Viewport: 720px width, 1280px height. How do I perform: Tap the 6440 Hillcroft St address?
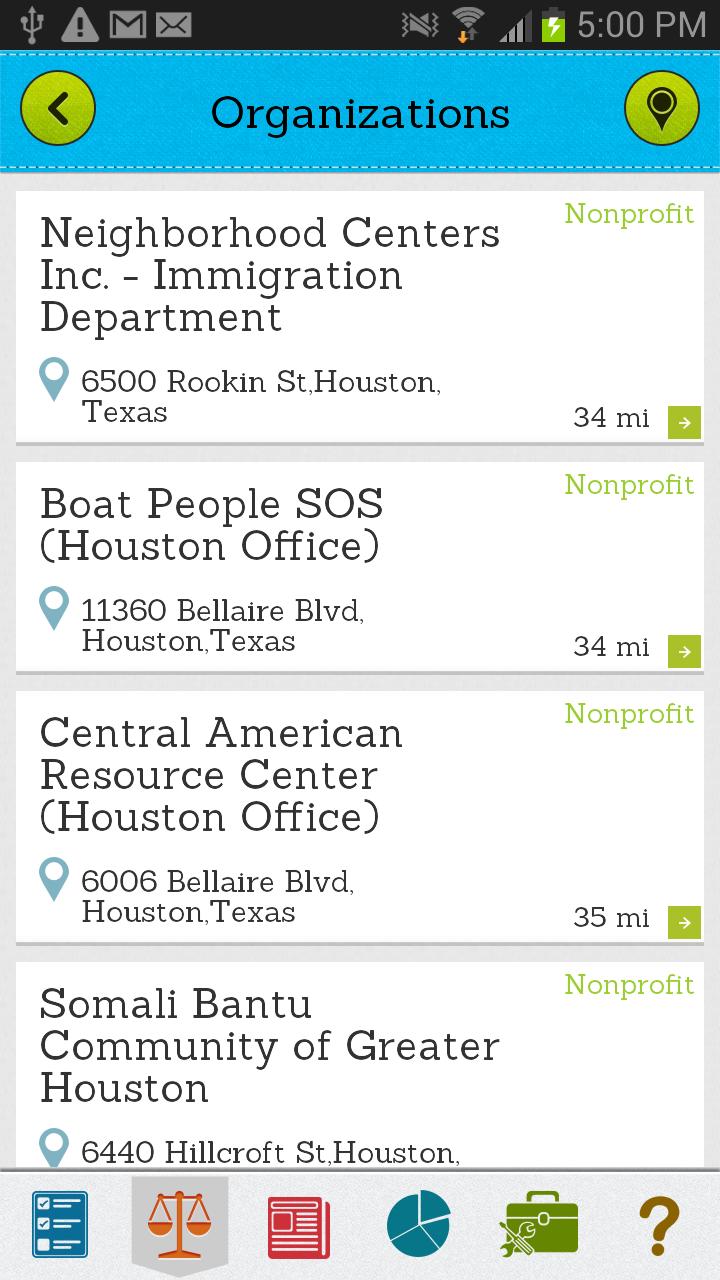point(270,1153)
